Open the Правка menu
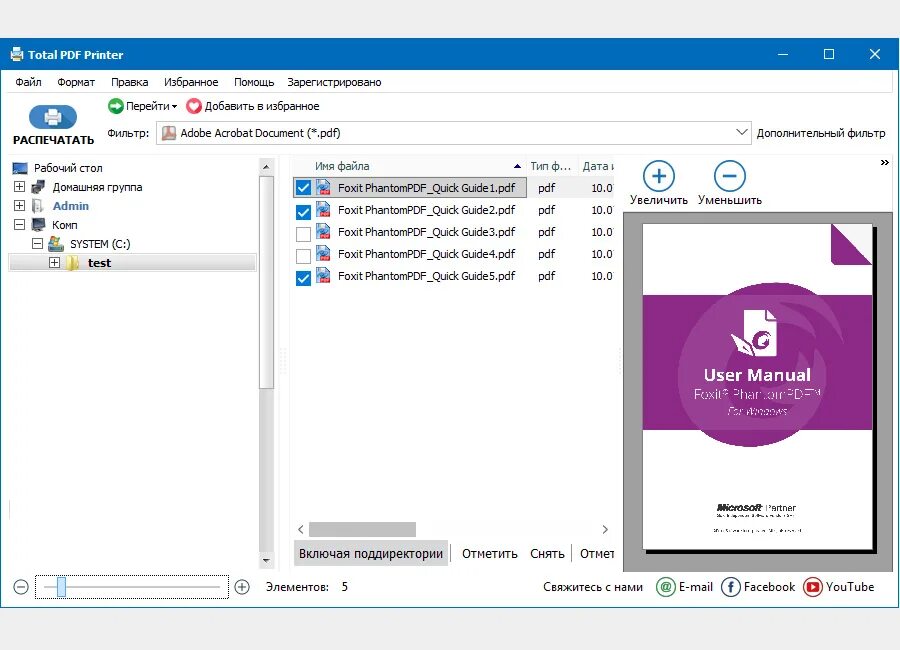900x650 pixels. (x=130, y=82)
